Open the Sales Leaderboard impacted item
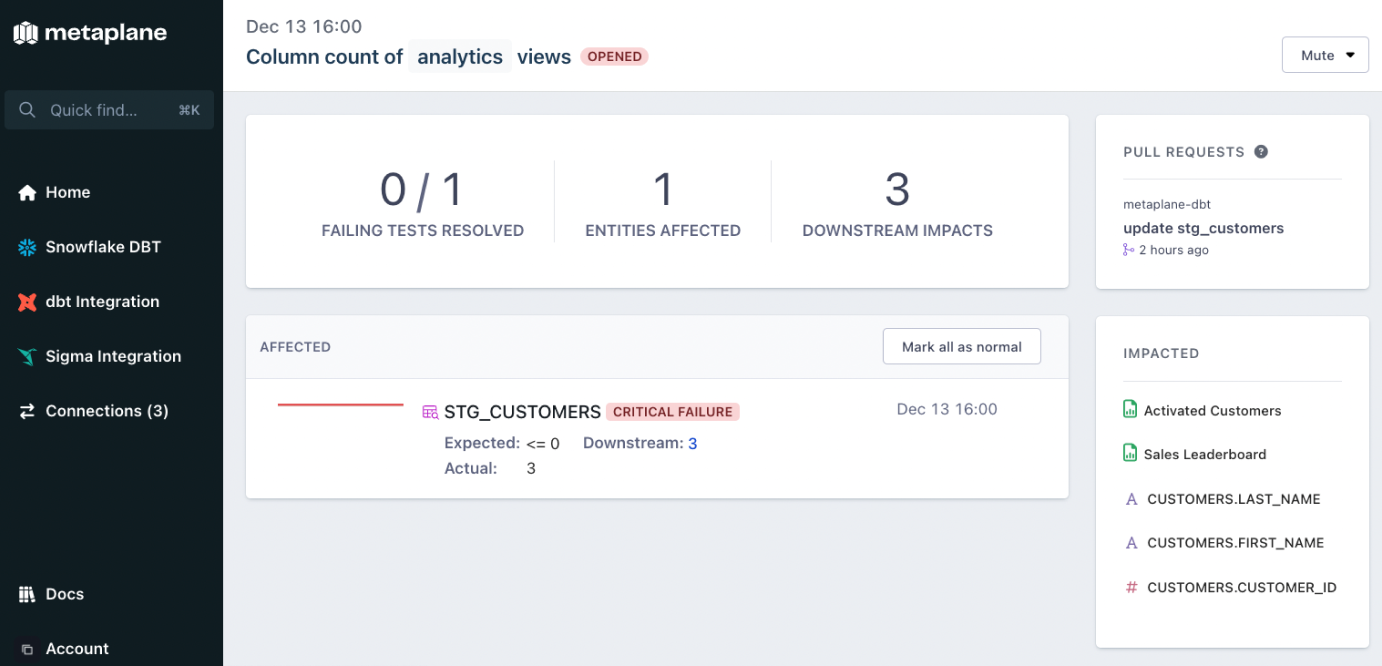The width and height of the screenshot is (1382, 666). [x=1205, y=454]
